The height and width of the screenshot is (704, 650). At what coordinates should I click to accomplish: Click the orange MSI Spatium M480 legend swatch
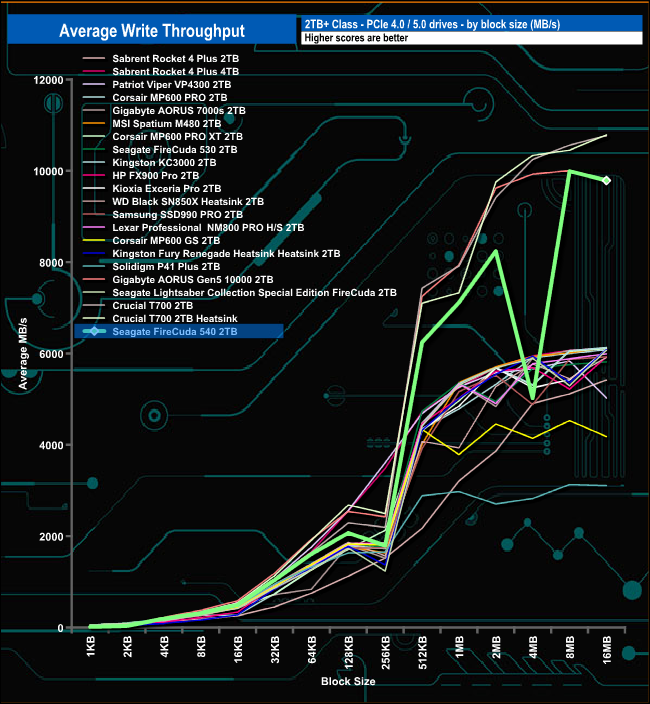pyautogui.click(x=94, y=123)
